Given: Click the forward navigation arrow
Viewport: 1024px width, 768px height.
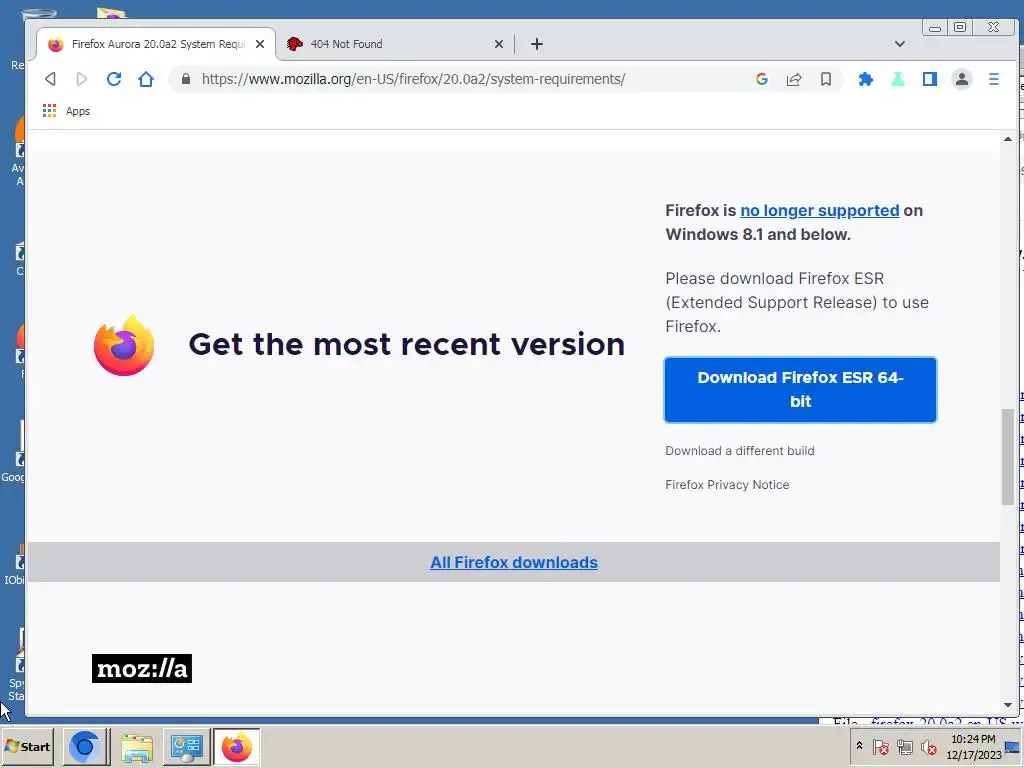Looking at the screenshot, I should click(82, 79).
